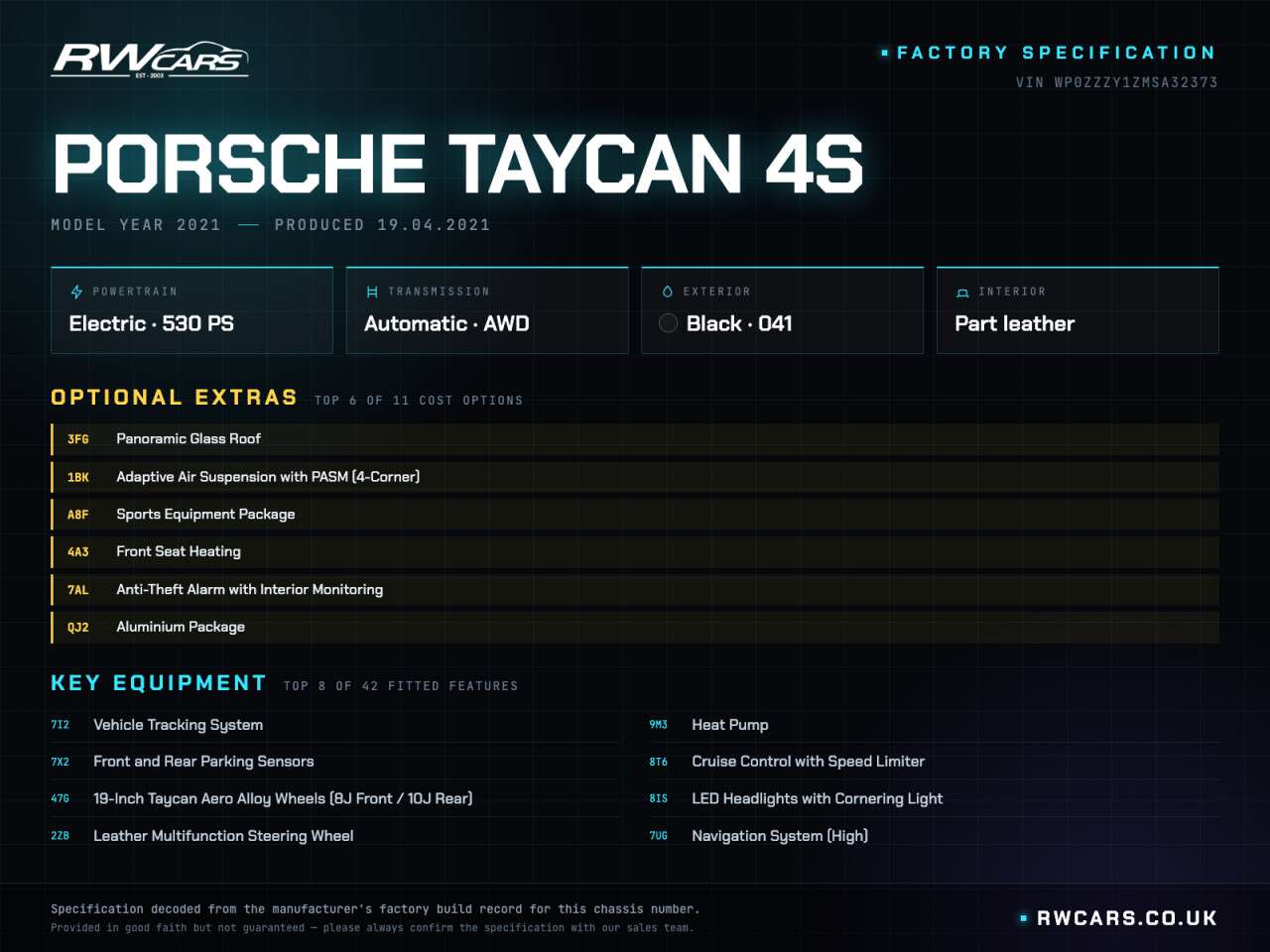Click option code A8F
Screen dimensions: 1270x952
pos(78,515)
